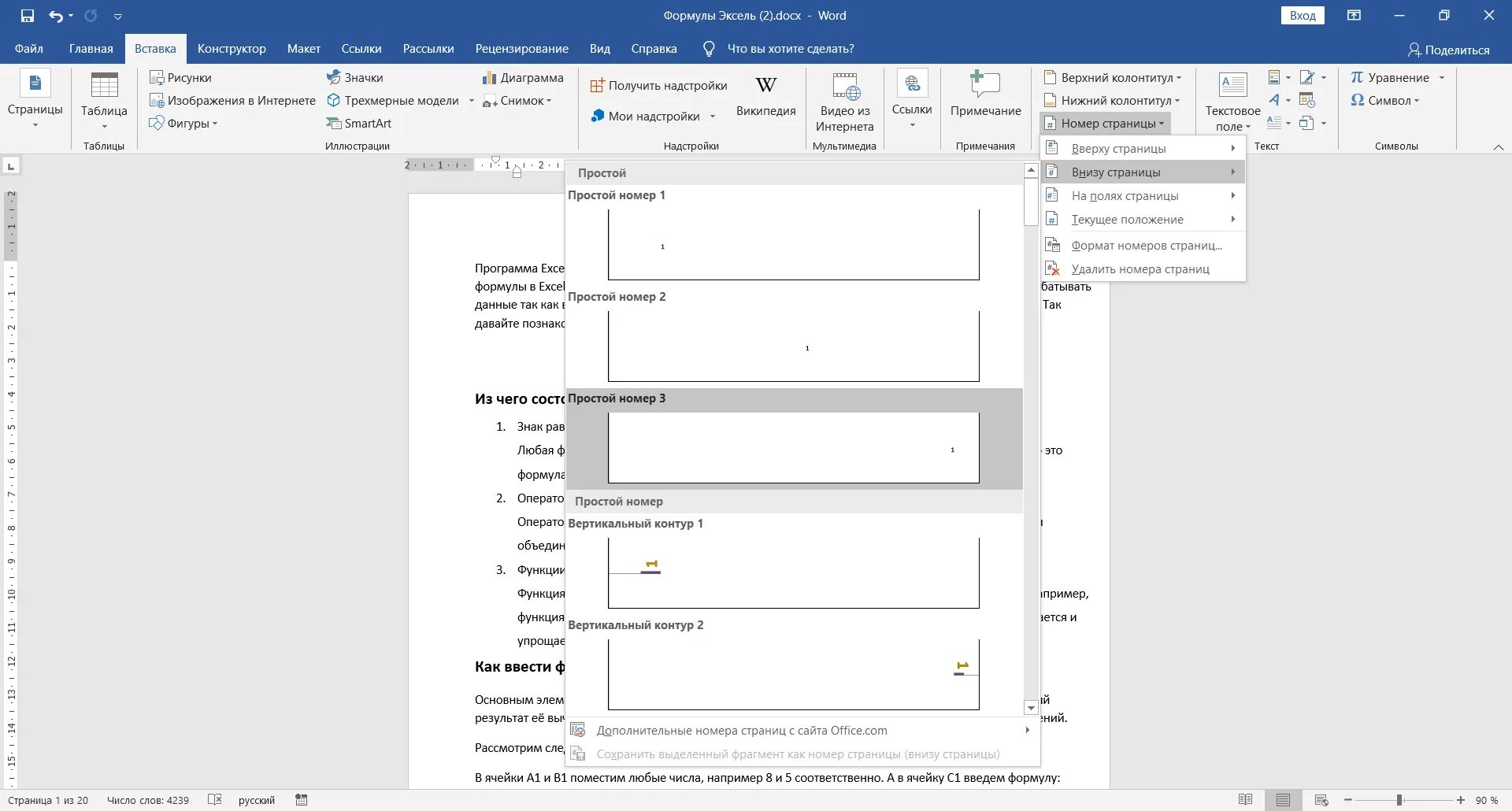Open WordArt icon in Text group
Image resolution: width=1512 pixels, height=811 pixels.
(1279, 100)
